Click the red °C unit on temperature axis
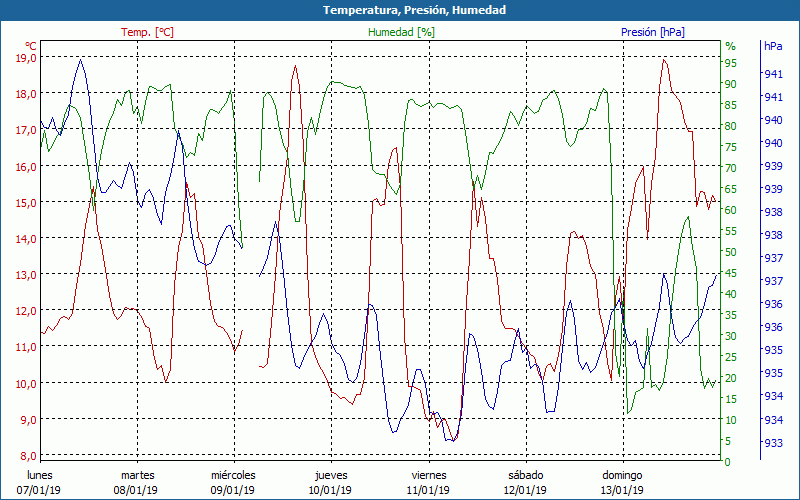The image size is (800, 500). [31, 46]
